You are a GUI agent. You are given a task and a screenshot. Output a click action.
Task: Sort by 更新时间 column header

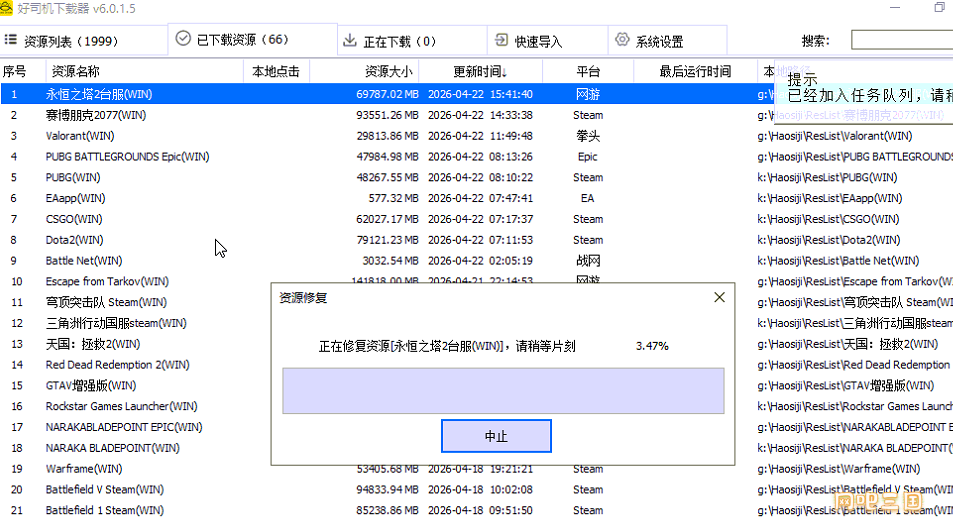coord(480,72)
